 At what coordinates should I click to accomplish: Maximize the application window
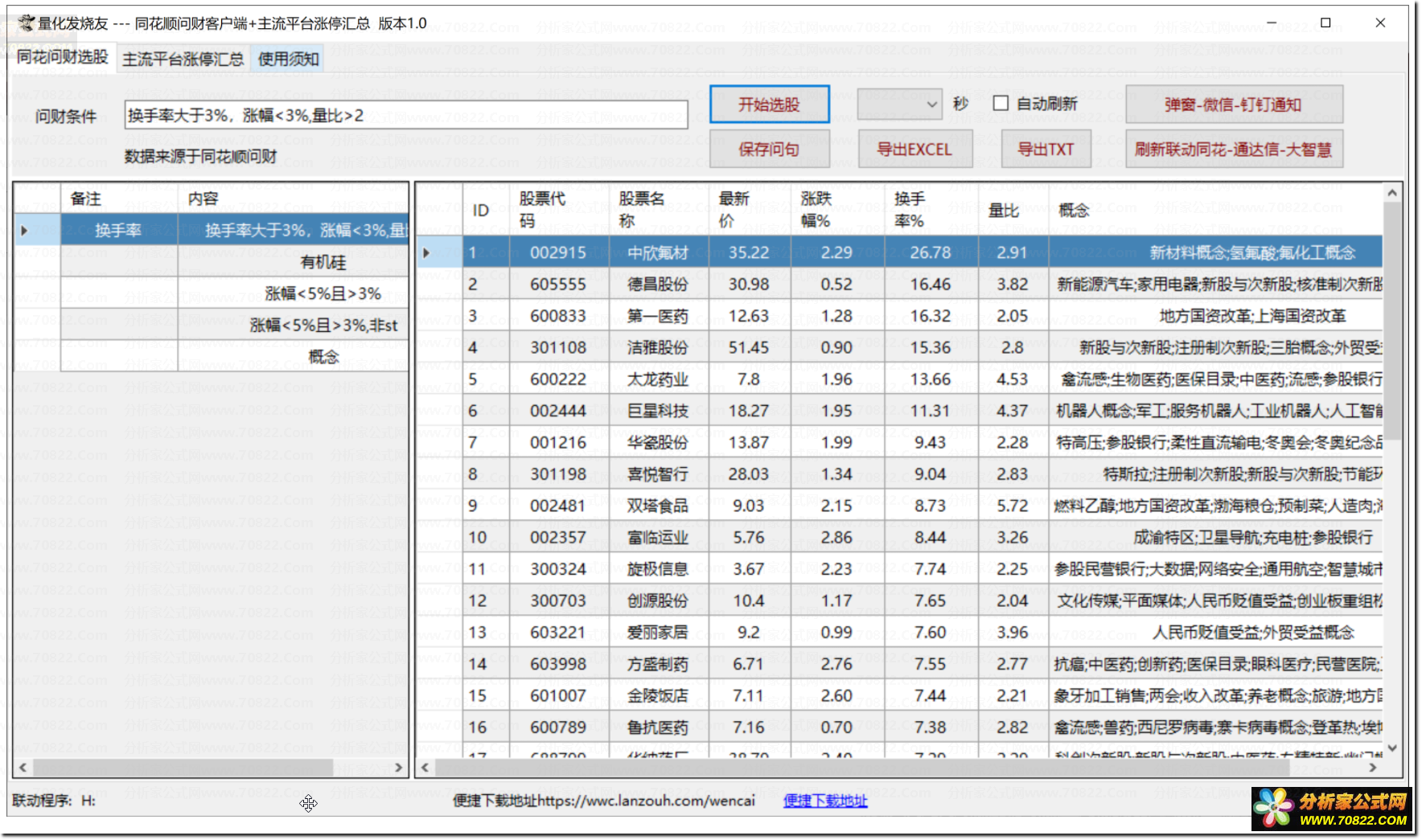pyautogui.click(x=1325, y=23)
